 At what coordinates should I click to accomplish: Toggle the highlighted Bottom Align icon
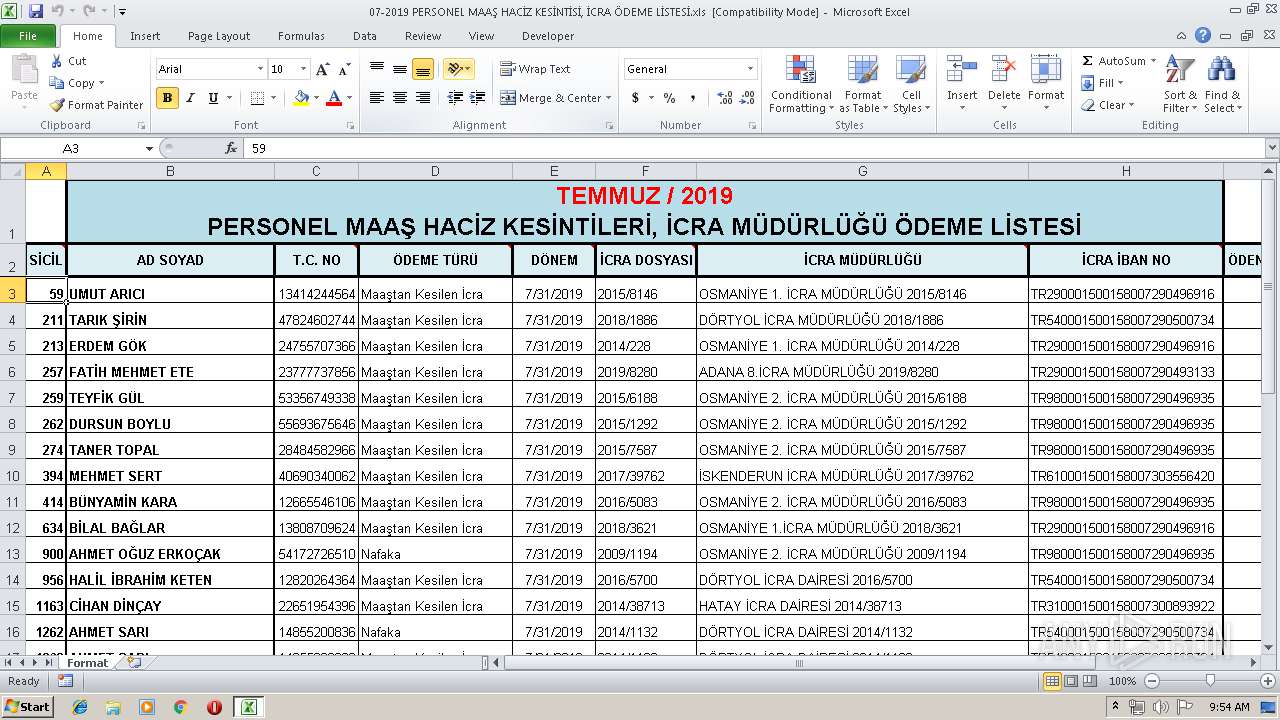click(x=423, y=69)
